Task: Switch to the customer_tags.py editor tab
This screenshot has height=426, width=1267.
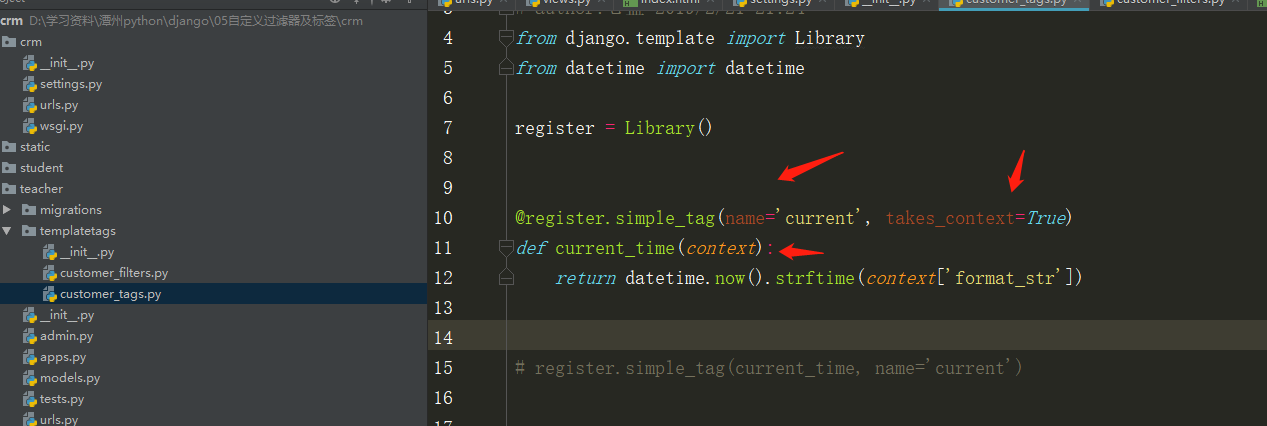Action: pyautogui.click(x=1012, y=4)
